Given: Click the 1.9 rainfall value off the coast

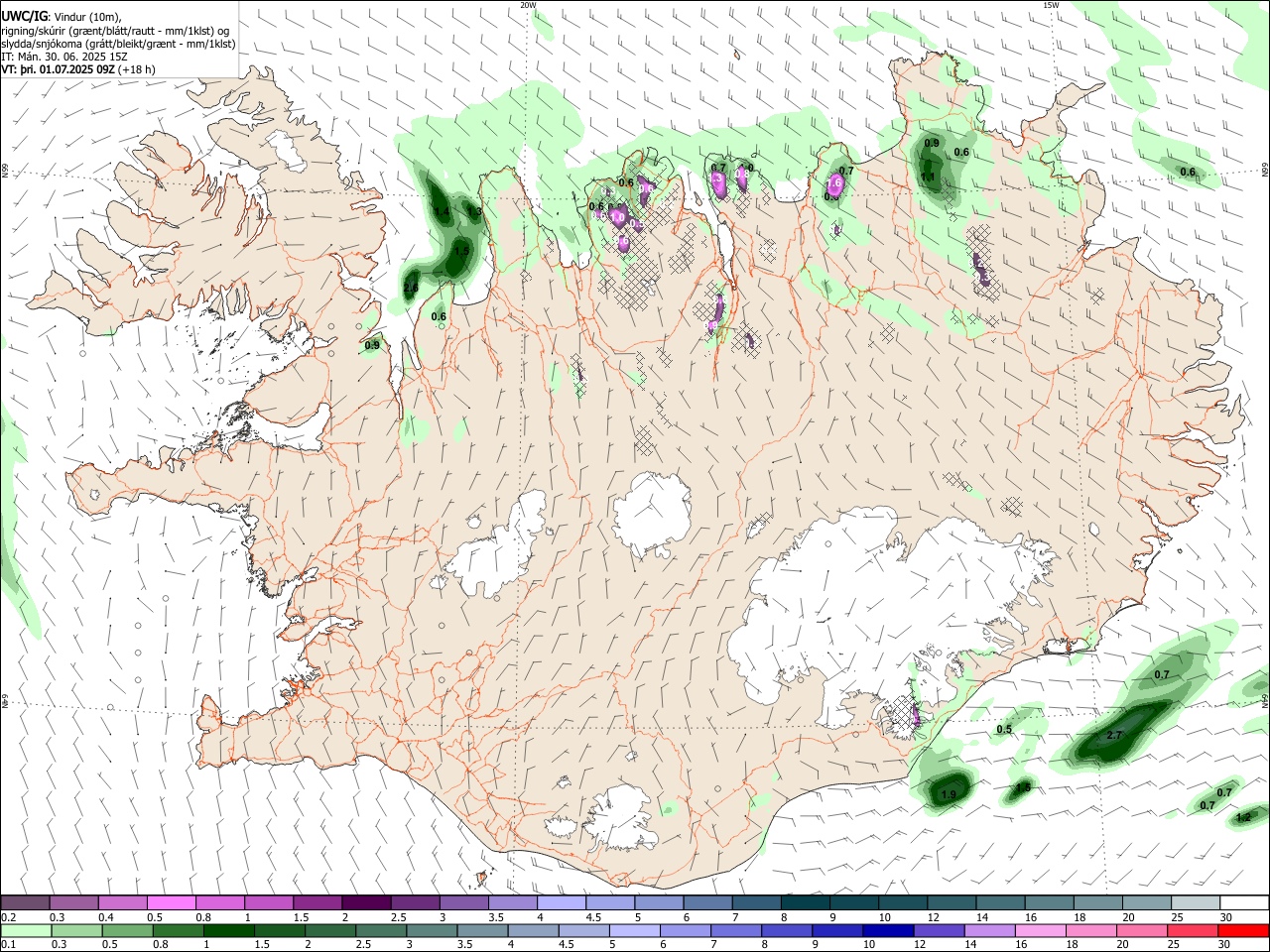Looking at the screenshot, I should pos(949,795).
